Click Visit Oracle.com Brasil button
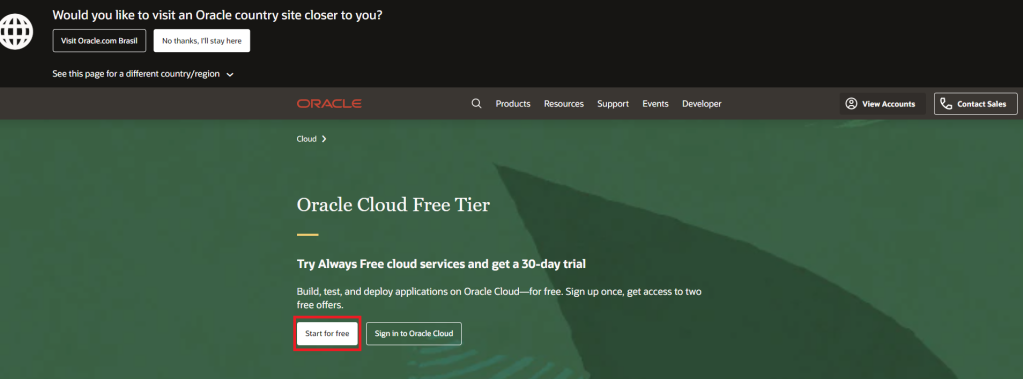 (99, 40)
